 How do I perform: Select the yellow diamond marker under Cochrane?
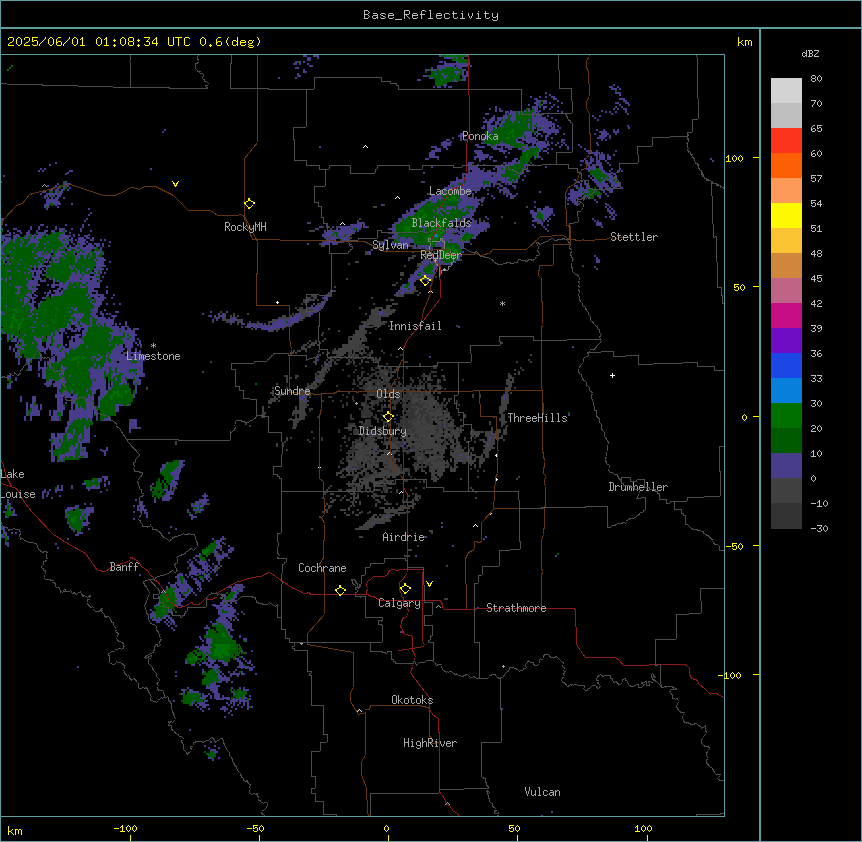tap(340, 590)
